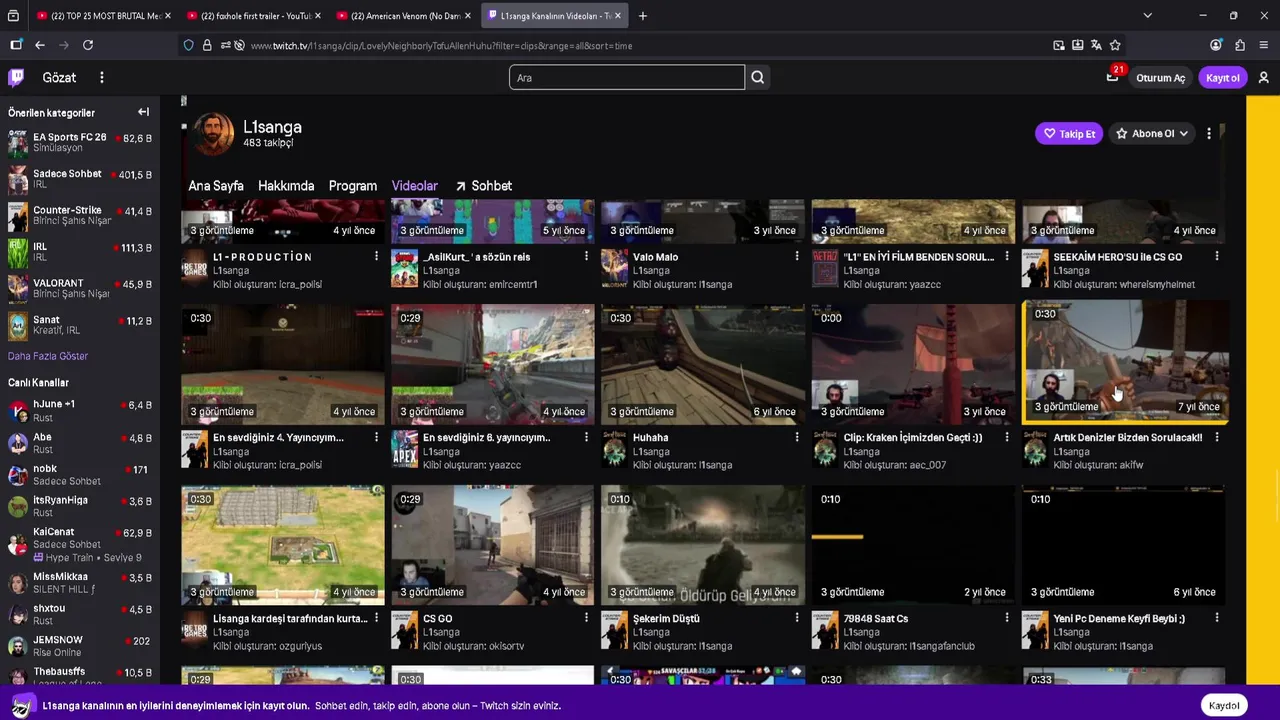This screenshot has width=1280, height=720.
Task: Switch to the Ana Sayfa tab
Action: click(x=216, y=186)
